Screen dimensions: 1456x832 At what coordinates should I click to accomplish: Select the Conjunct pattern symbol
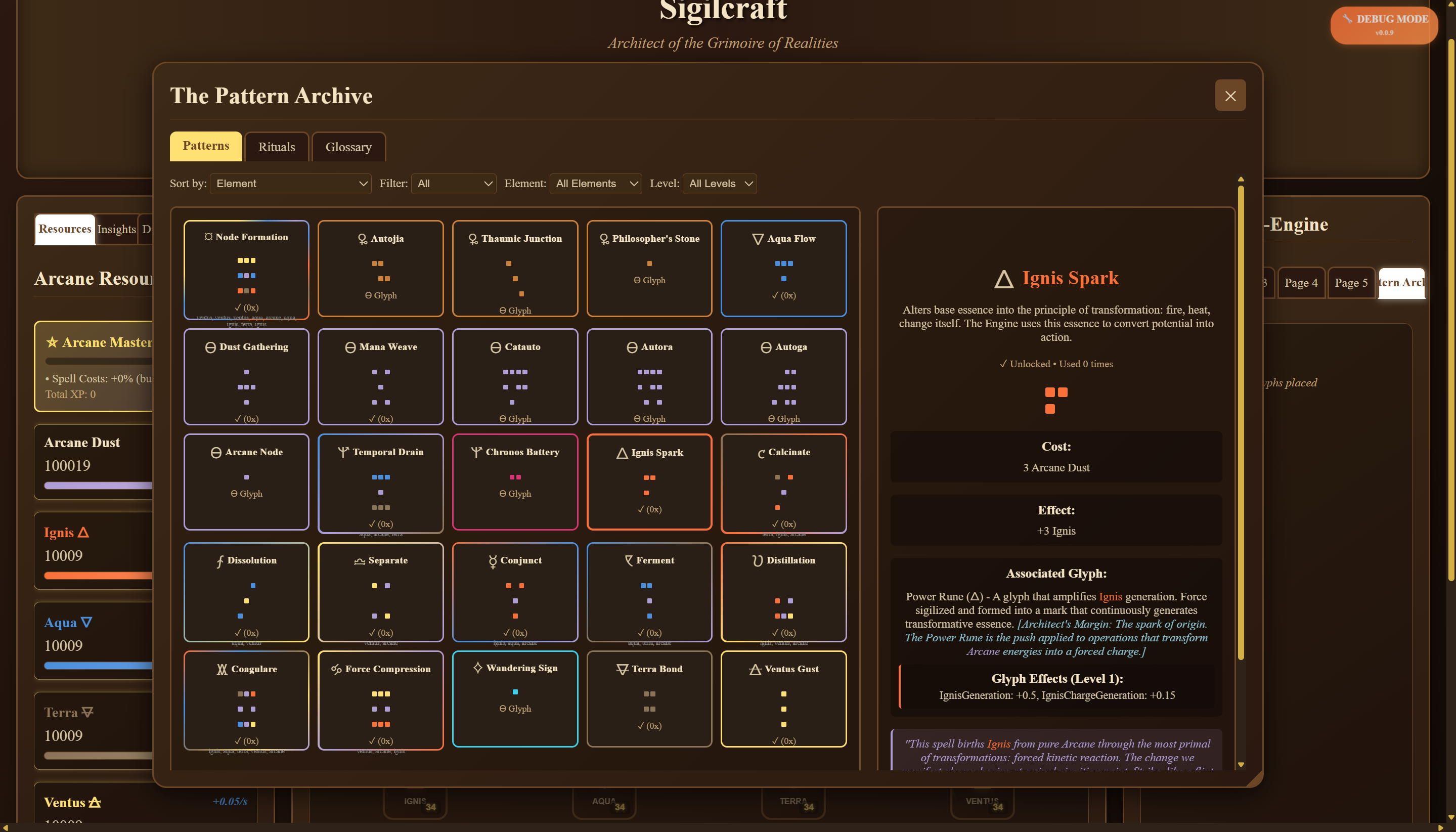coord(493,561)
